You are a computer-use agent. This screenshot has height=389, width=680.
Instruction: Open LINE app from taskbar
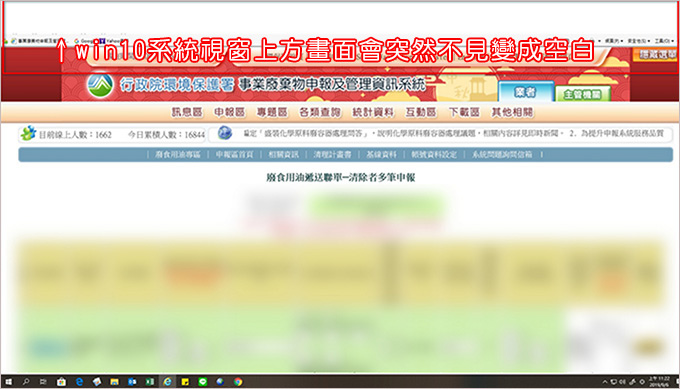point(203,382)
